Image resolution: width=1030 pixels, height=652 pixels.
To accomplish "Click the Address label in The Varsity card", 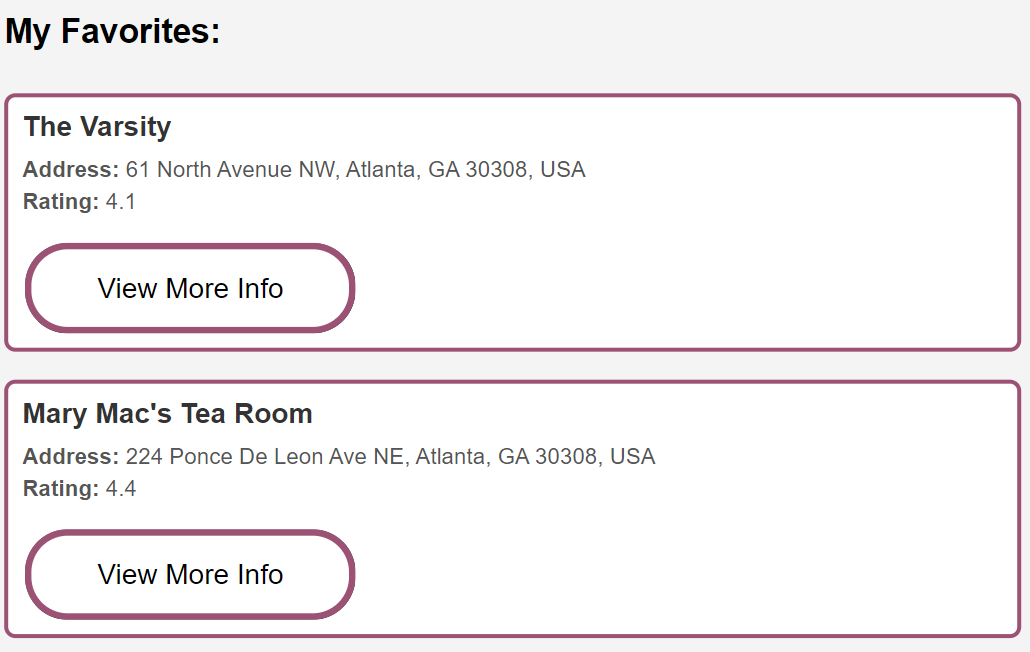I will (x=70, y=170).
